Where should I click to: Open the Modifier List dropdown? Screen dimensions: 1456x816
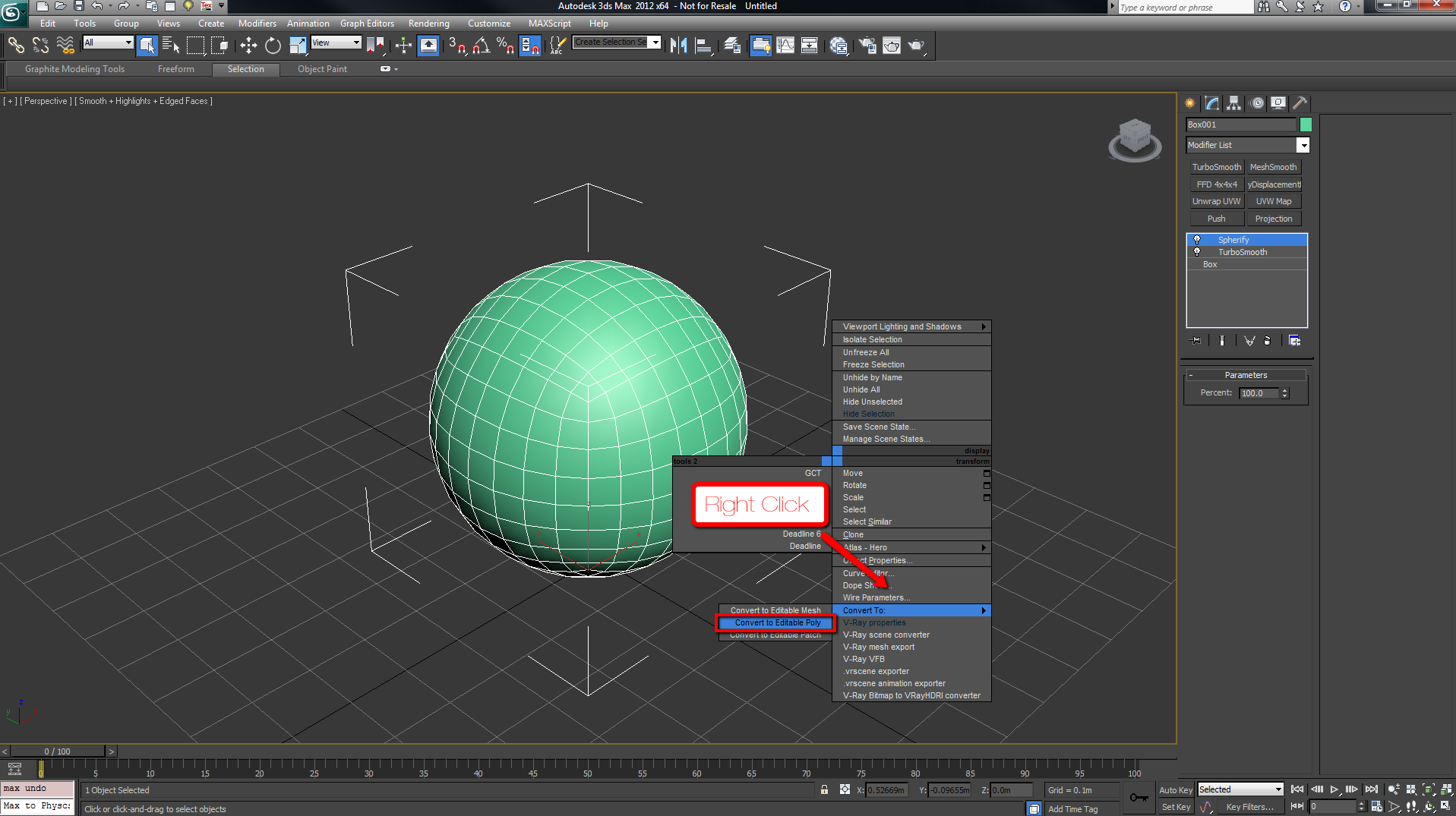1303,145
